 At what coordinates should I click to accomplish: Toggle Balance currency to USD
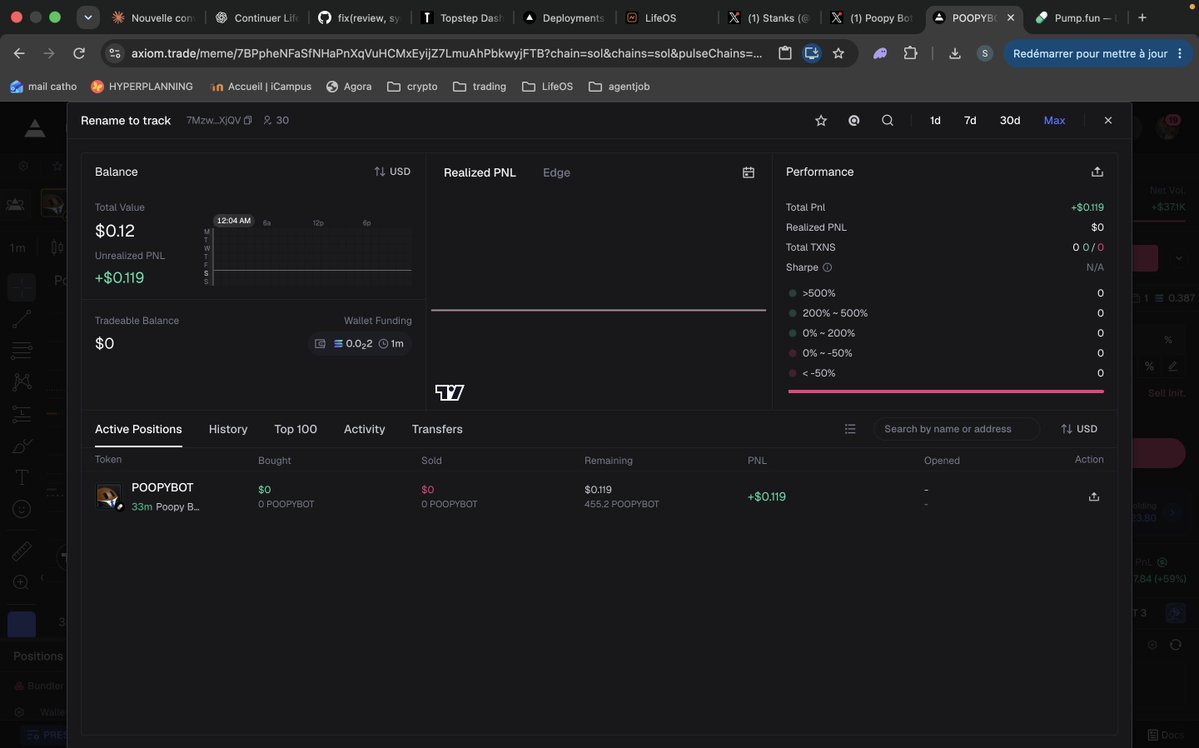(x=392, y=172)
